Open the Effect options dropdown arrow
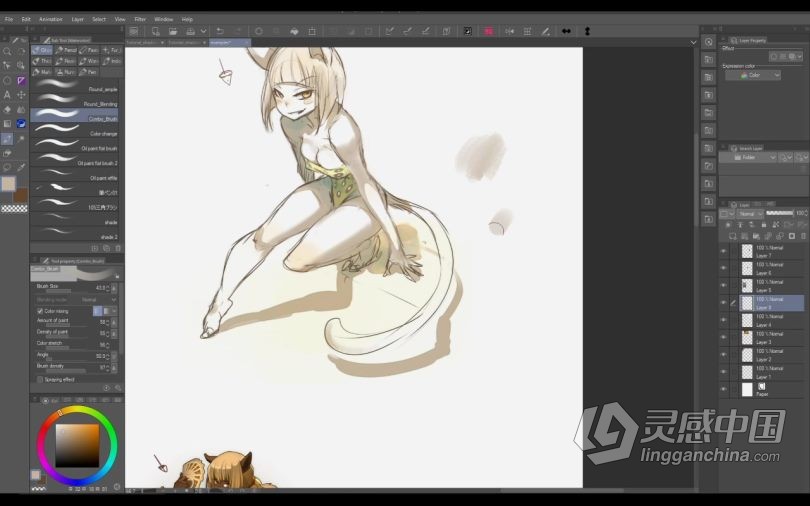Viewport: 810px width, 506px height. click(802, 57)
